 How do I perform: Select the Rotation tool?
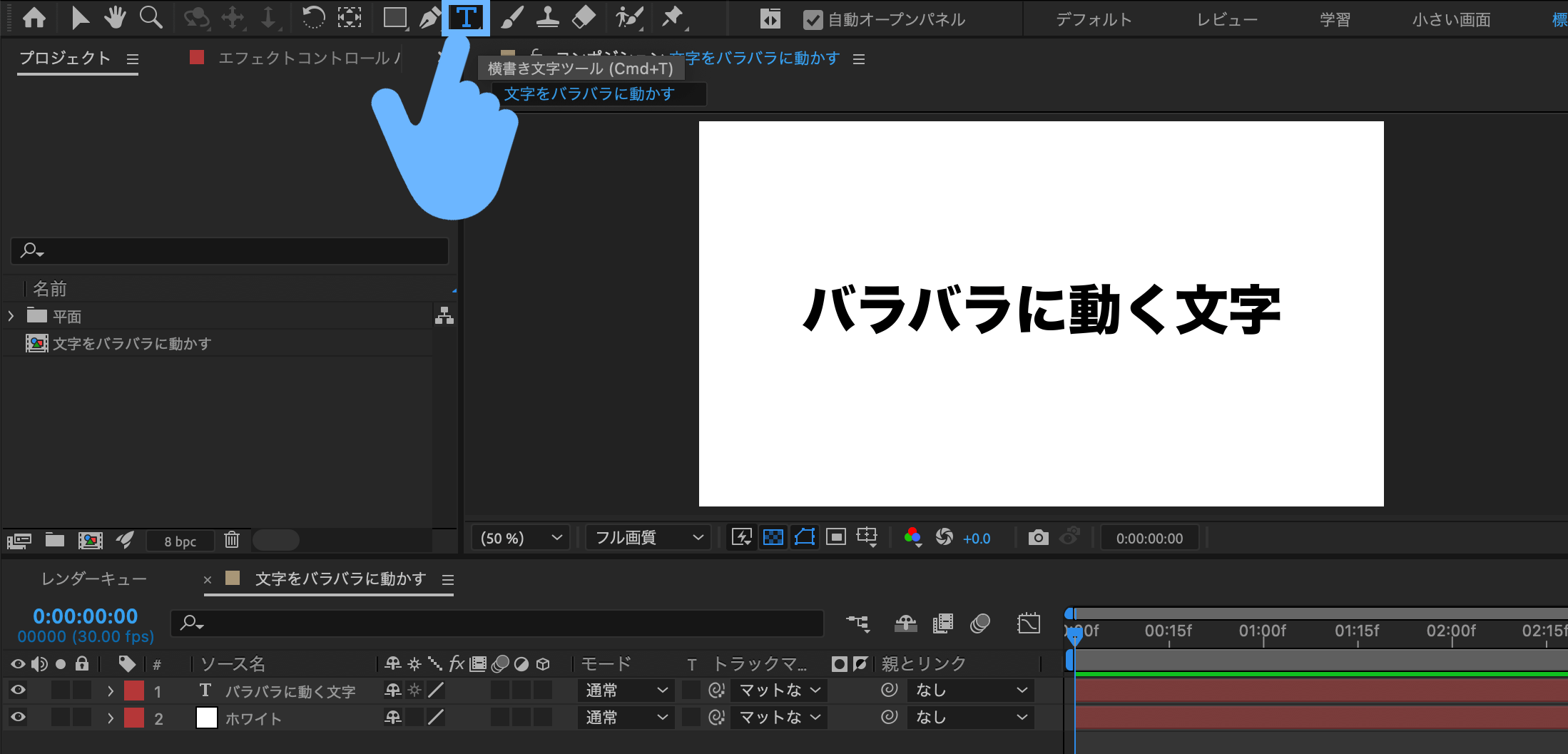tap(312, 18)
